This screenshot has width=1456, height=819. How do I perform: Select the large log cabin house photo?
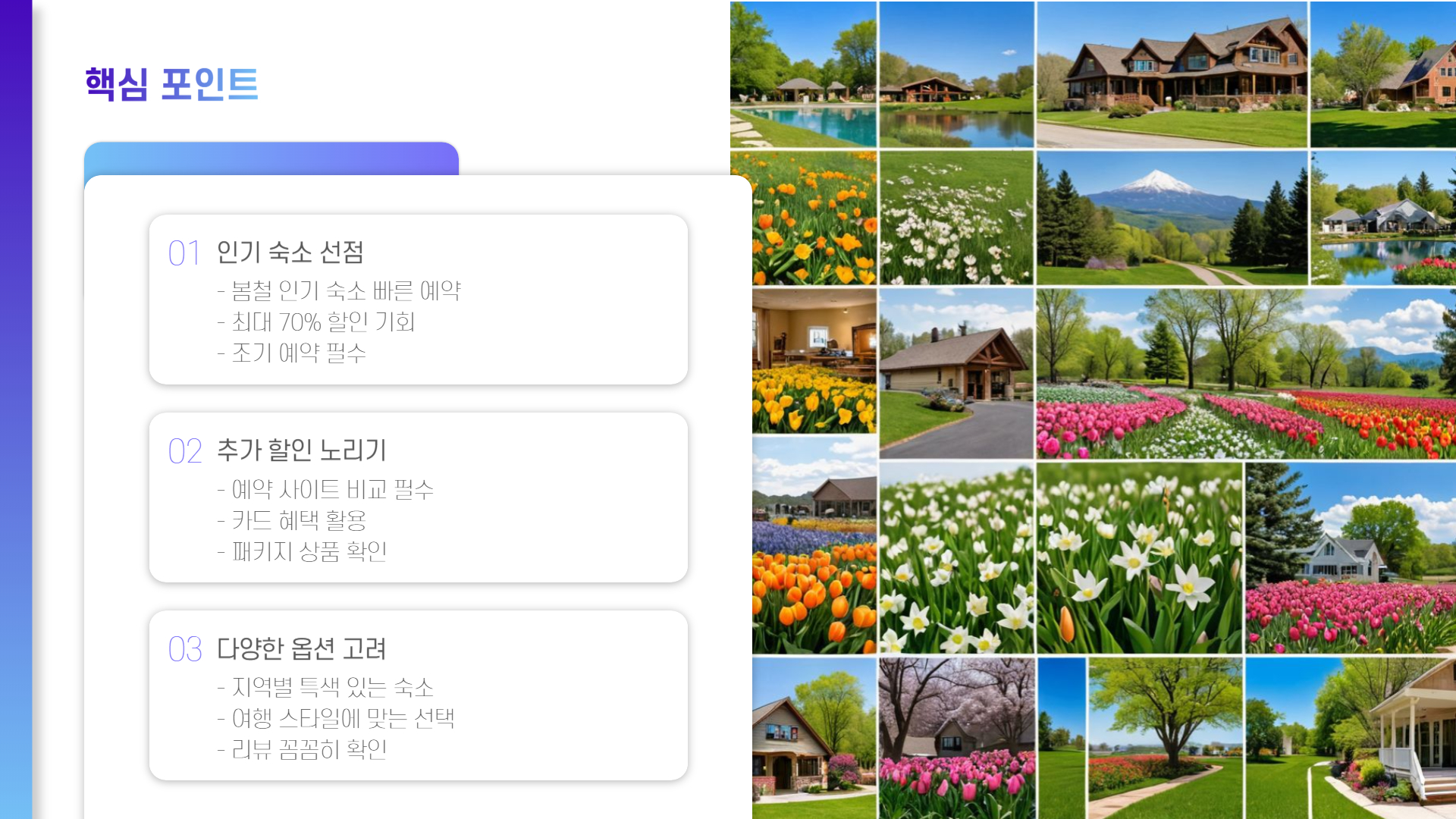pos(1172,74)
